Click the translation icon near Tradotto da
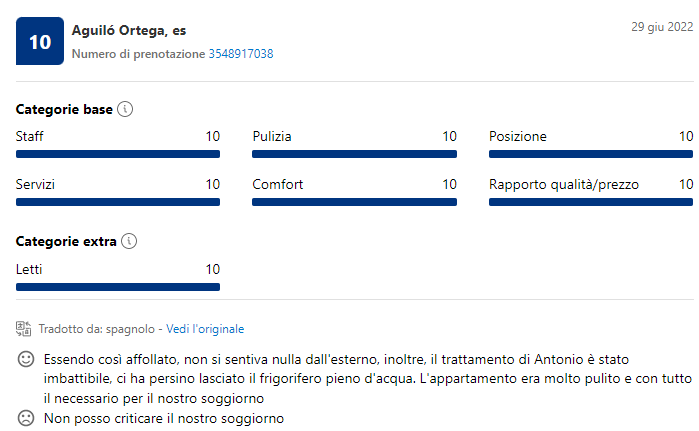This screenshot has height=431, width=699. pos(25,328)
